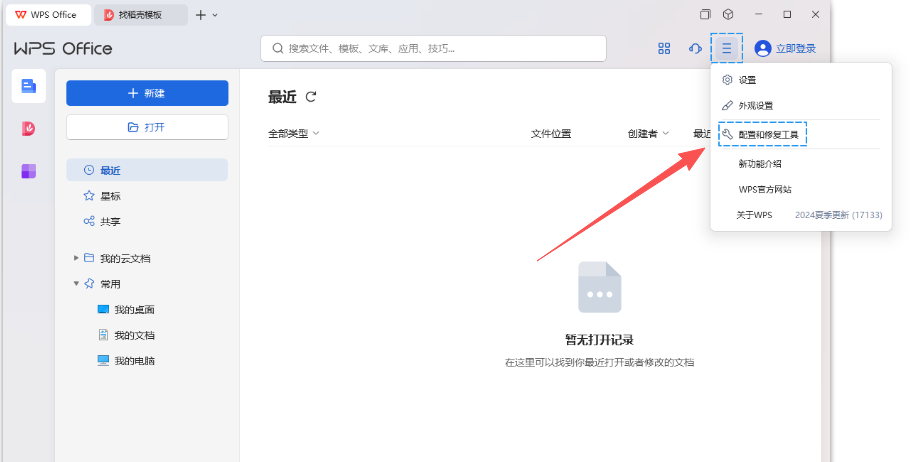
Task: Choose 配置和修复工具 menu item
Action: point(763,135)
